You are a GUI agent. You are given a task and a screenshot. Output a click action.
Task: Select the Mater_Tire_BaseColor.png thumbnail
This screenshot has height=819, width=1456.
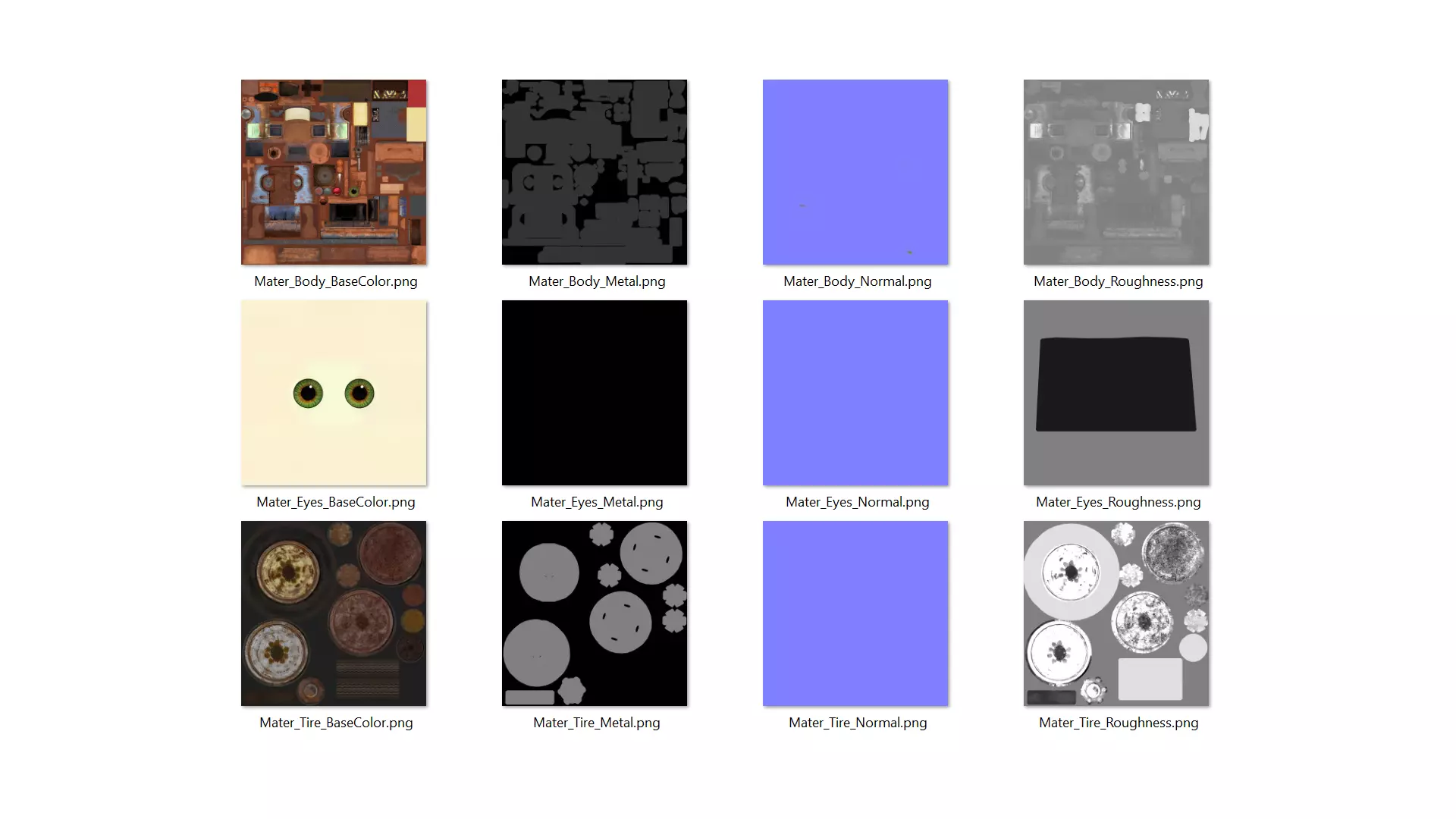coord(334,613)
